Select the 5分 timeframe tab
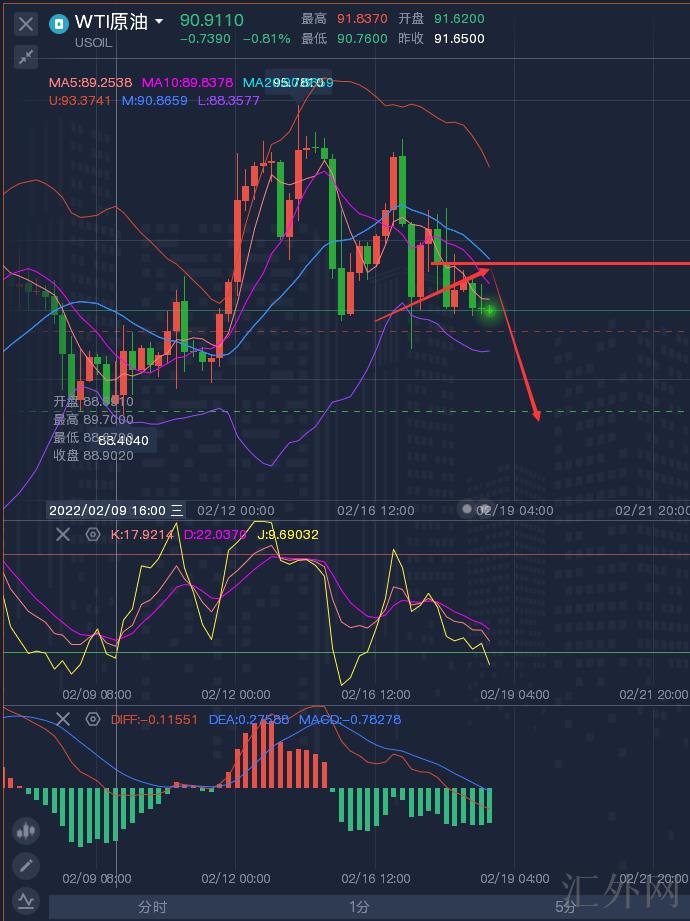 click(x=565, y=907)
